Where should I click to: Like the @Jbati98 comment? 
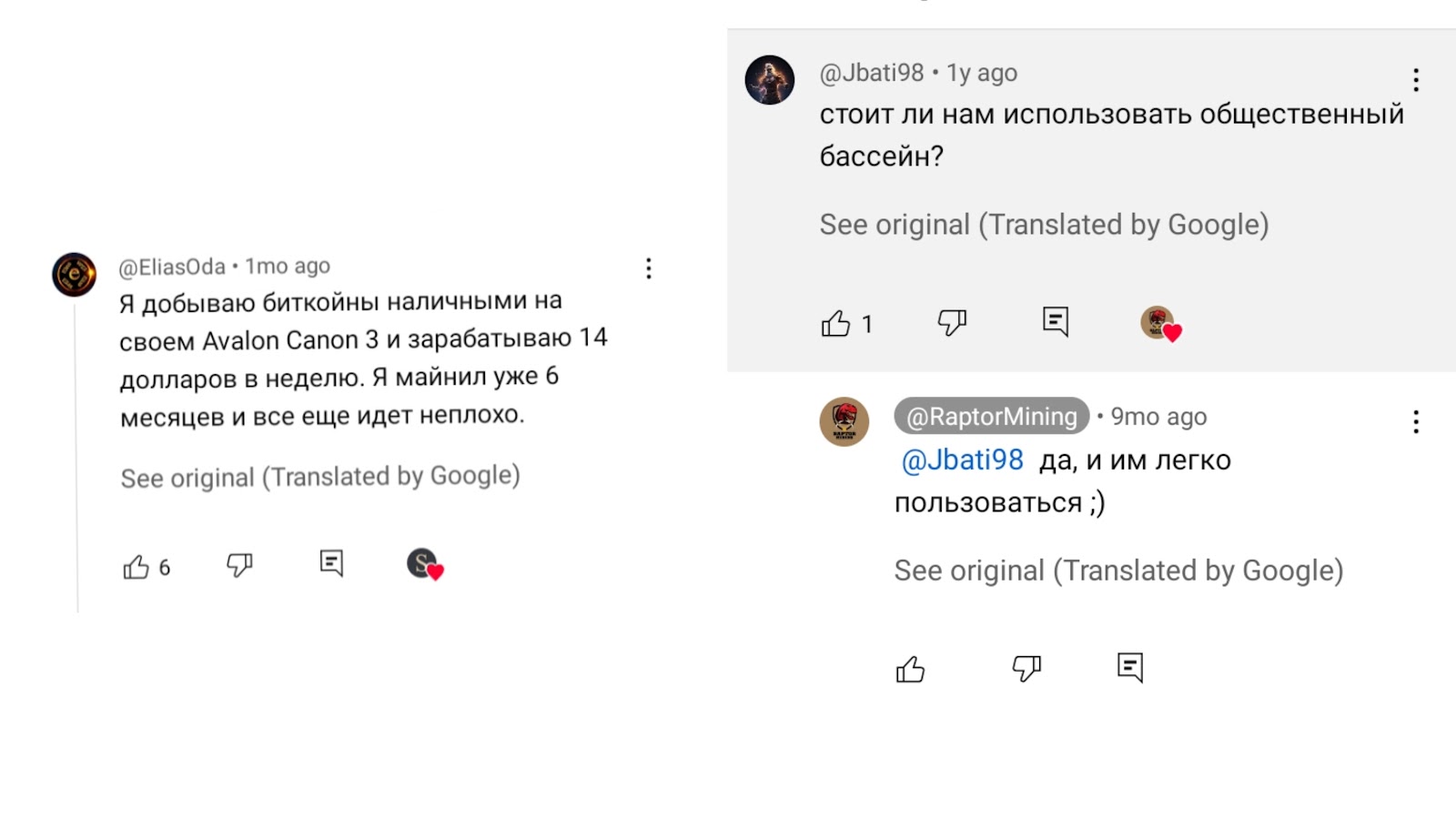[835, 323]
